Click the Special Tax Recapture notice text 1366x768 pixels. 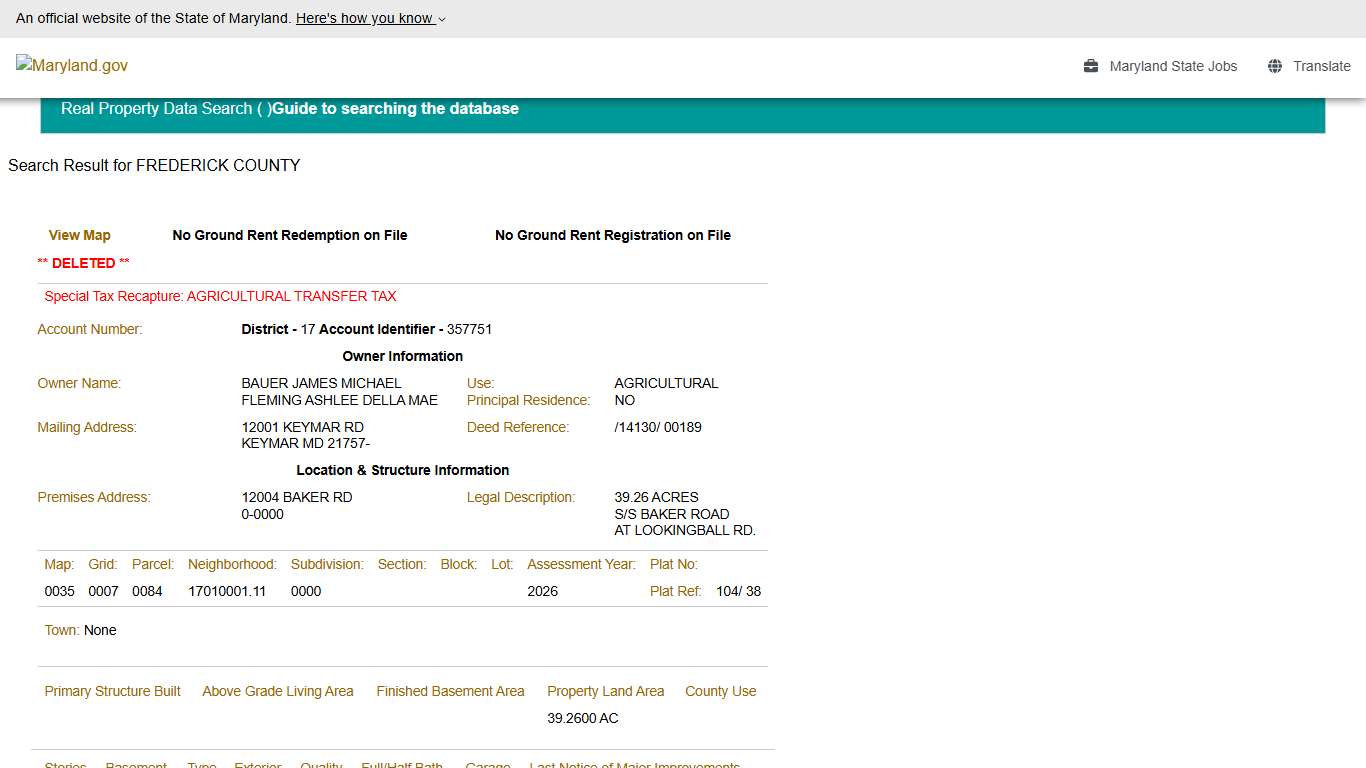coord(220,296)
